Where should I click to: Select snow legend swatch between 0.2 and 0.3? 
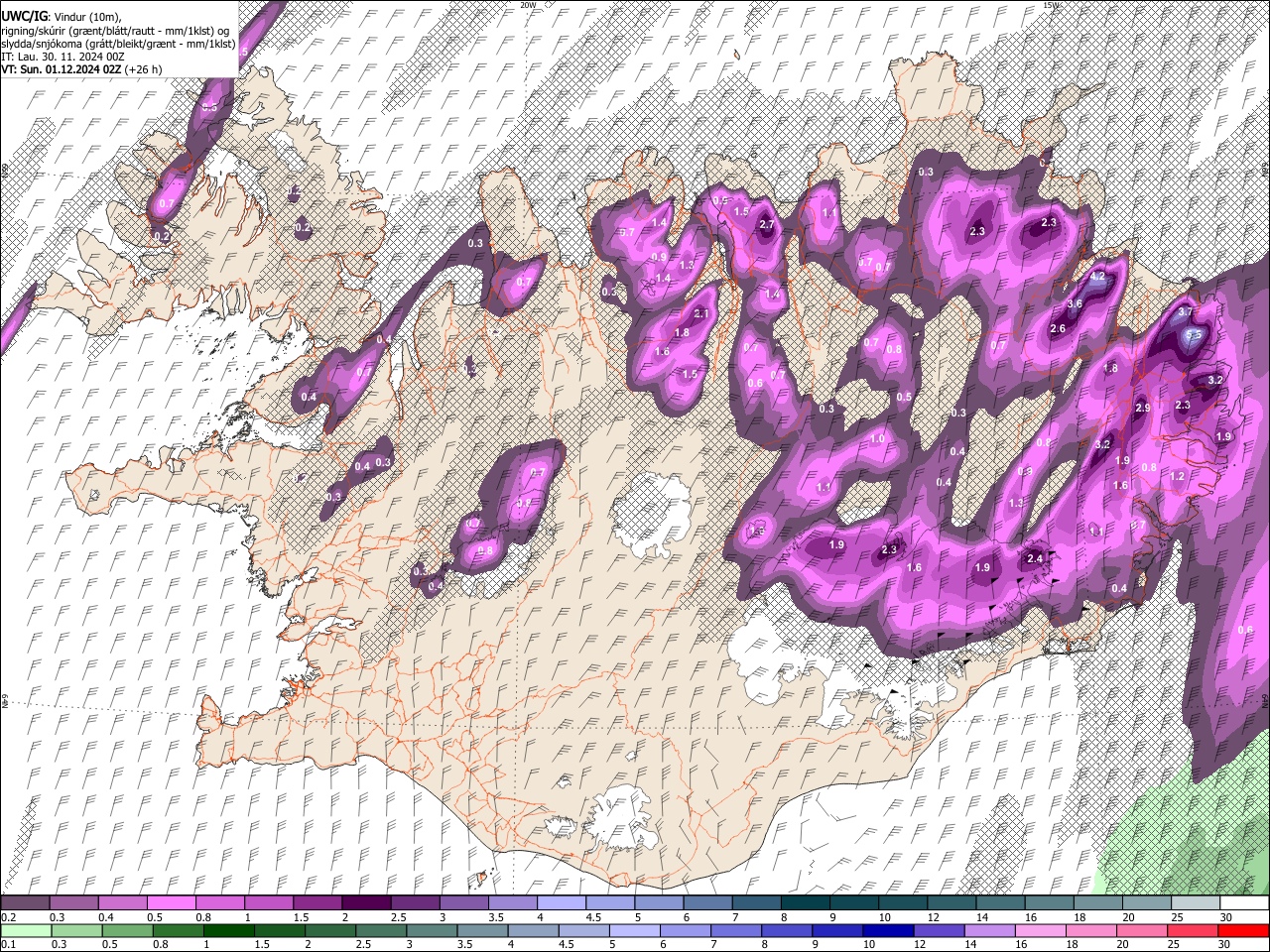(24, 903)
